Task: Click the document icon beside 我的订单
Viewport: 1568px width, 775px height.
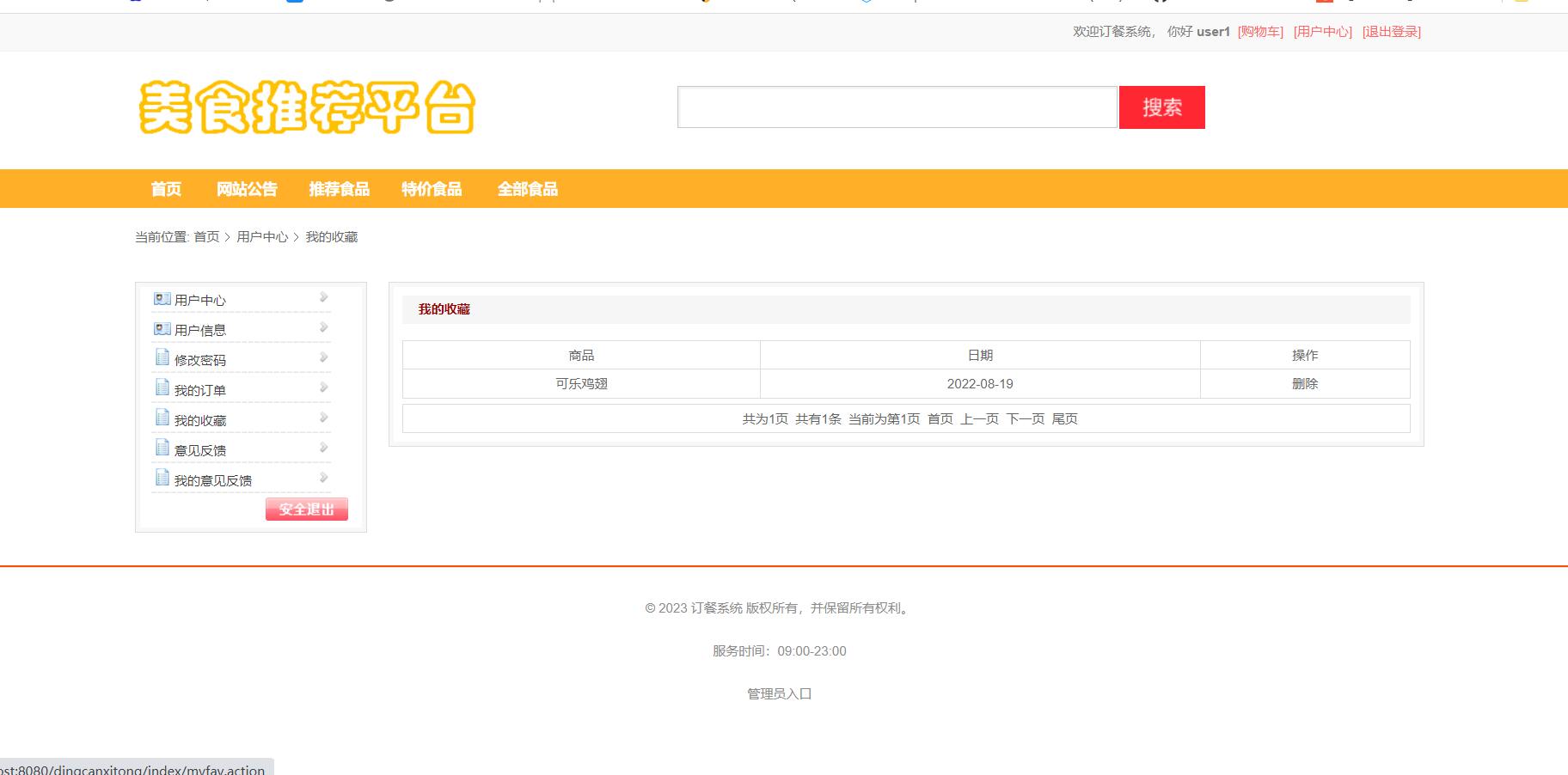Action: [162, 387]
